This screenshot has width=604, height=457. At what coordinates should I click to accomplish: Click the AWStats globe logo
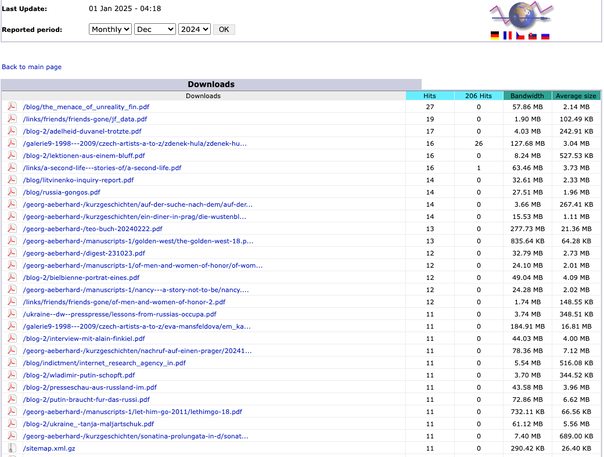521,15
